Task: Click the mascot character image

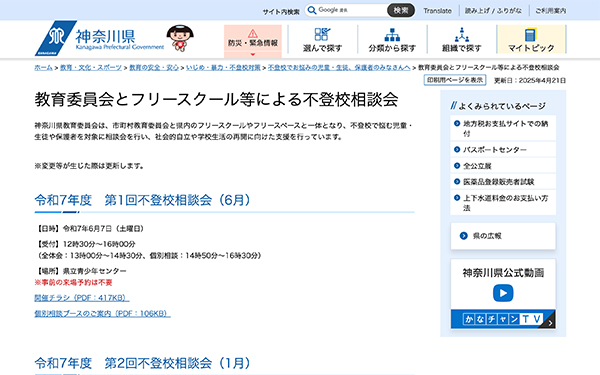Action: [x=180, y=38]
